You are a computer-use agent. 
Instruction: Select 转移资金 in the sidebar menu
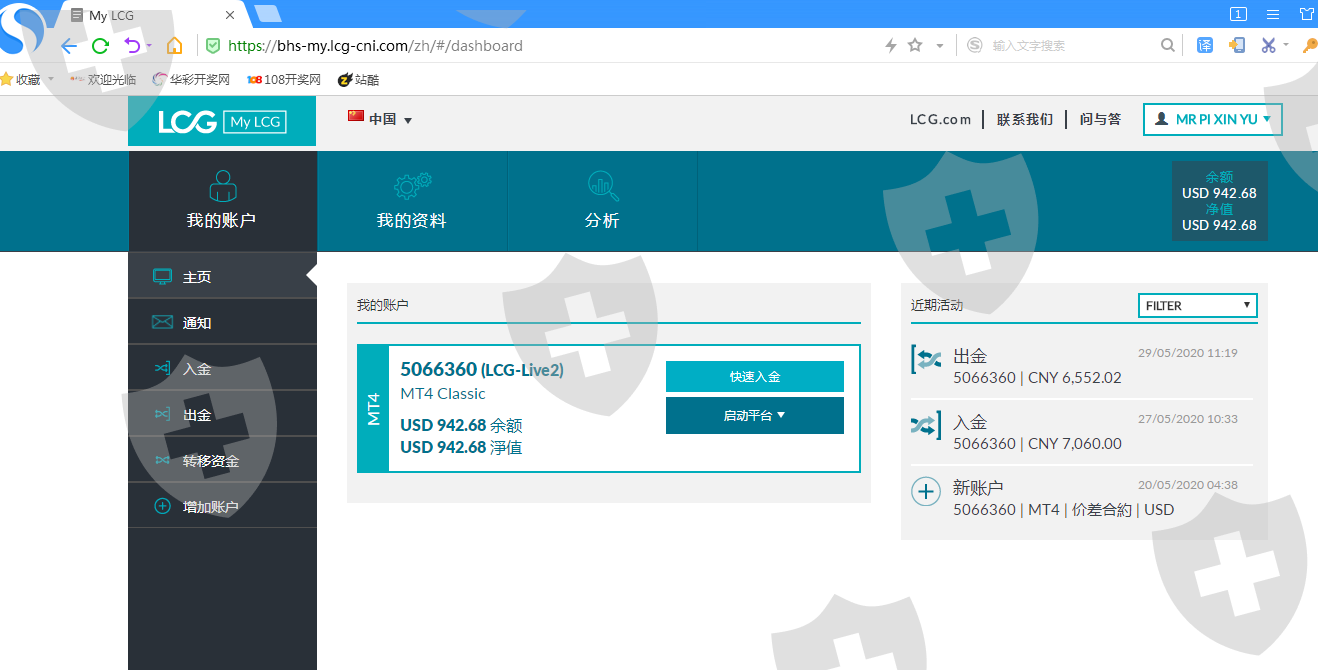[222, 460]
